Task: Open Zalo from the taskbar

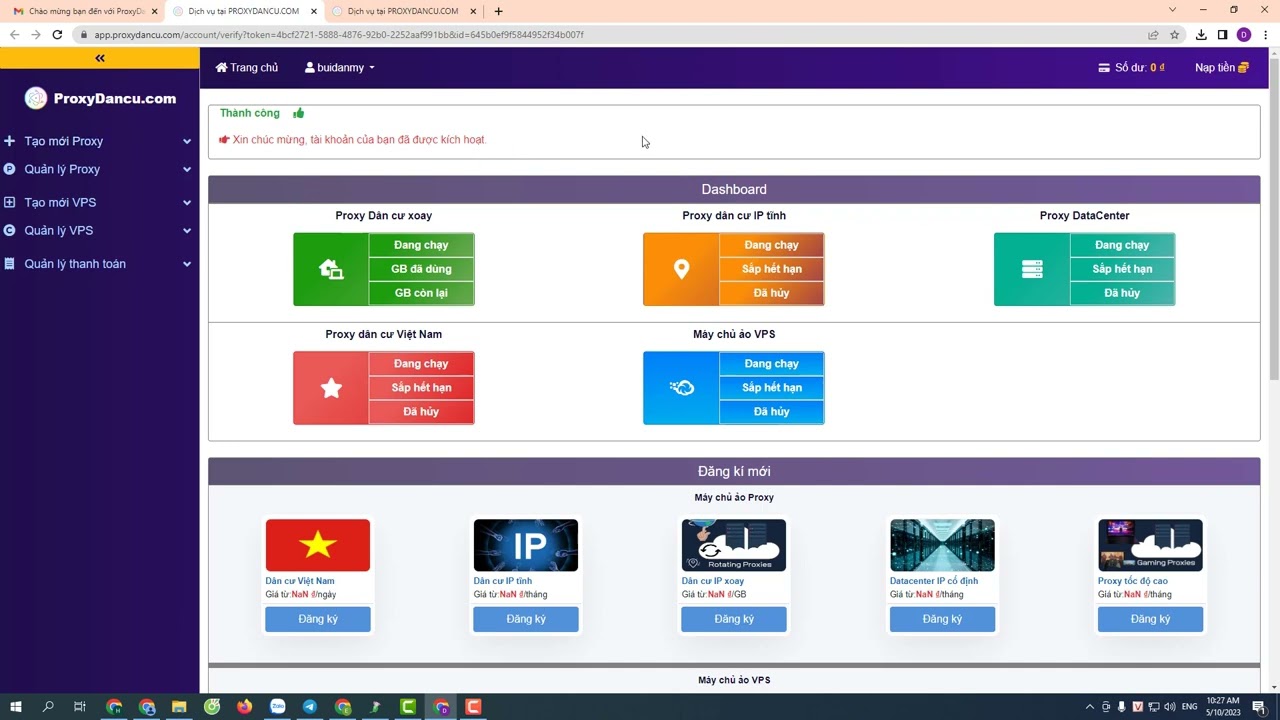Action: [x=278, y=707]
